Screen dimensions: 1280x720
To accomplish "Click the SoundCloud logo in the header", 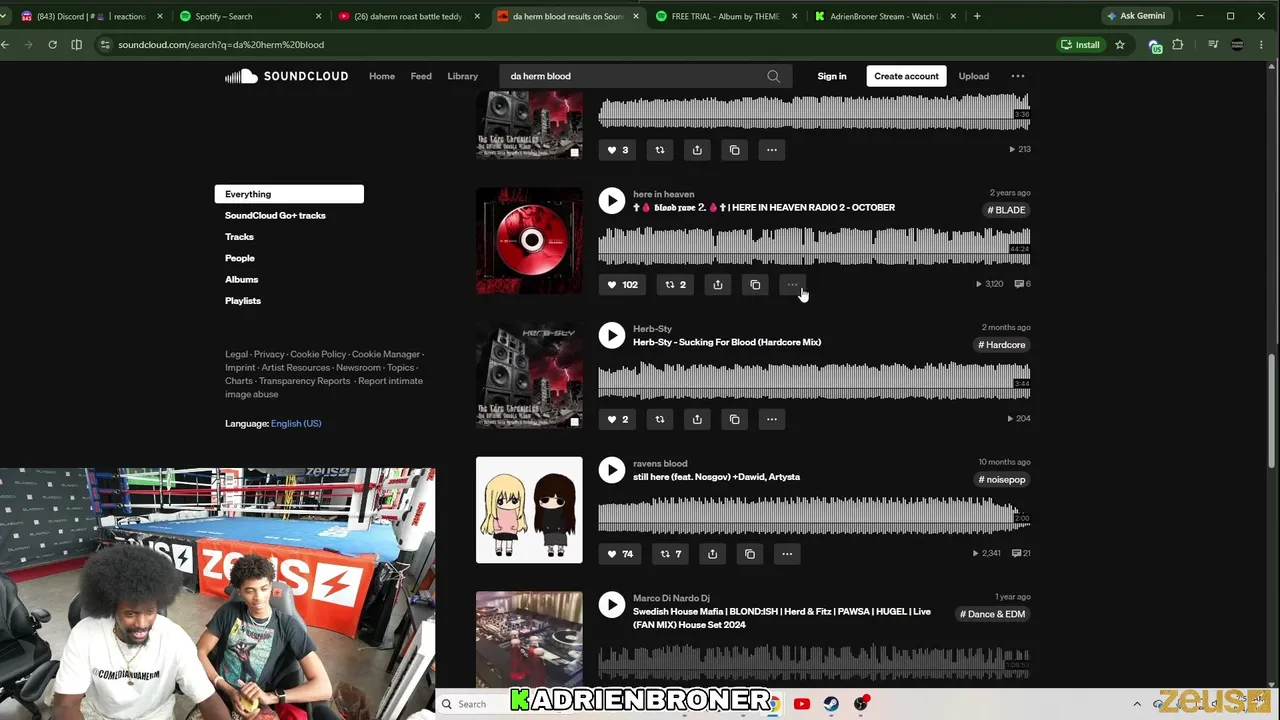I will pyautogui.click(x=286, y=76).
